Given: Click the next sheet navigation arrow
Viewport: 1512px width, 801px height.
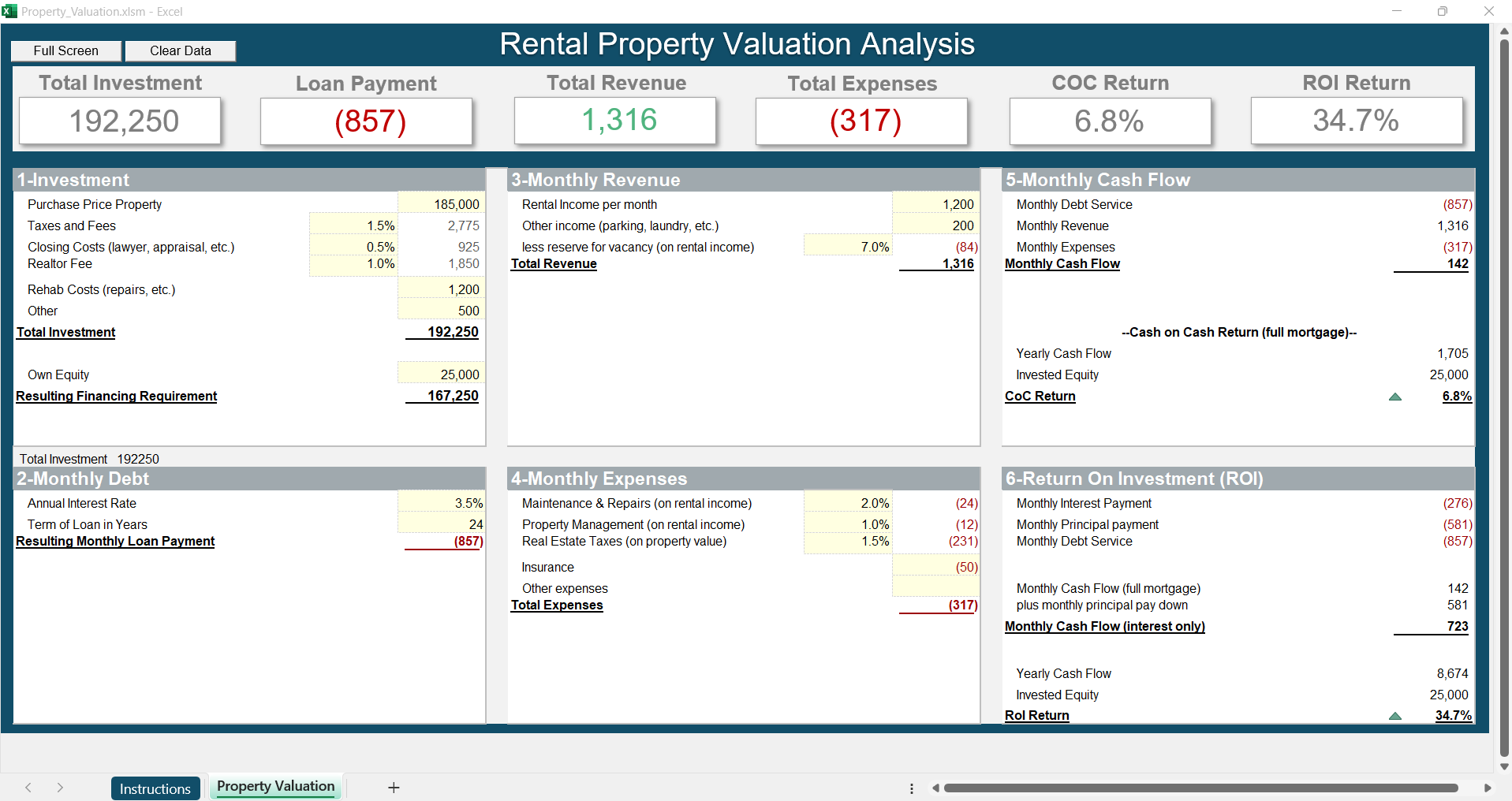Looking at the screenshot, I should (60, 788).
